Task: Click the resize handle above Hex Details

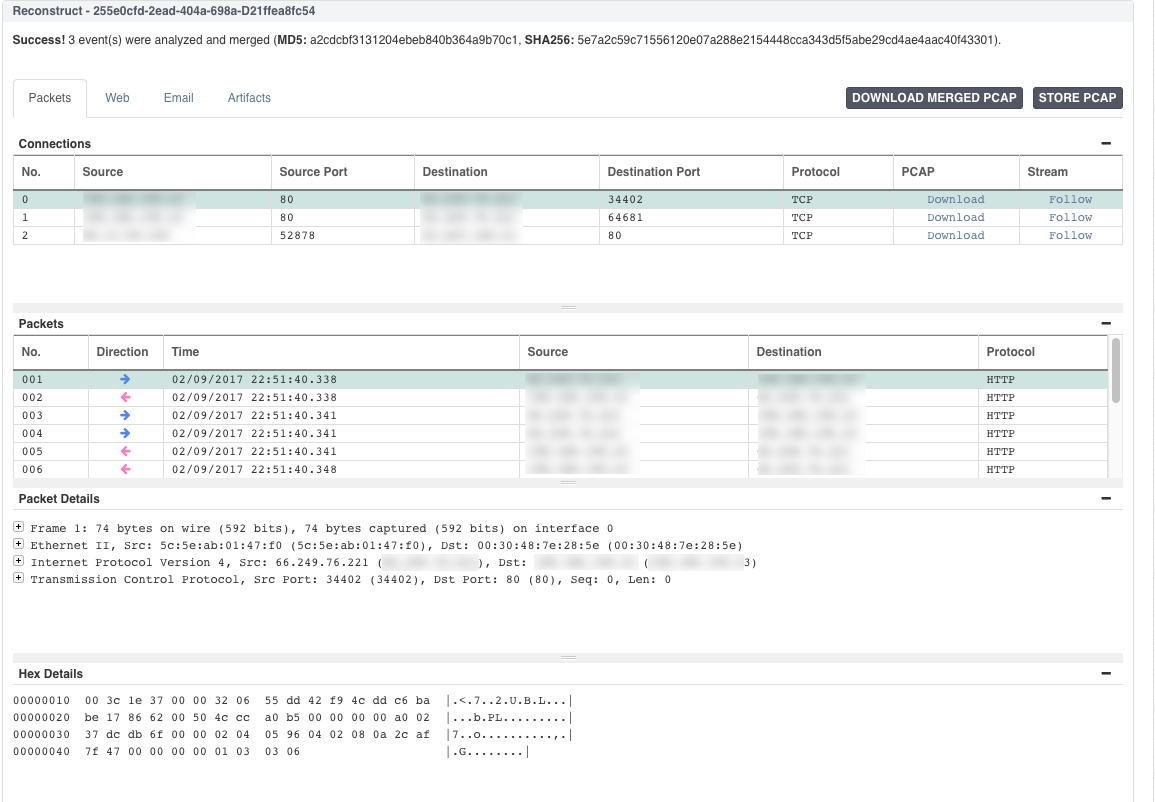Action: coord(568,658)
